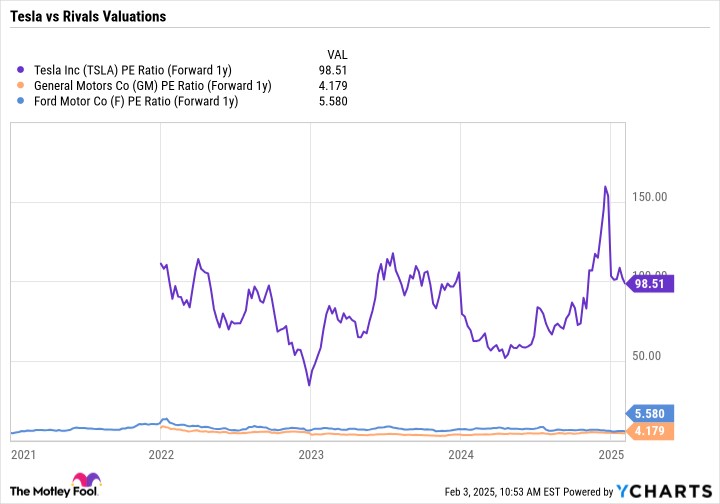Click the 50.00 y-axis label
This screenshot has width=720, height=504.
(x=646, y=356)
